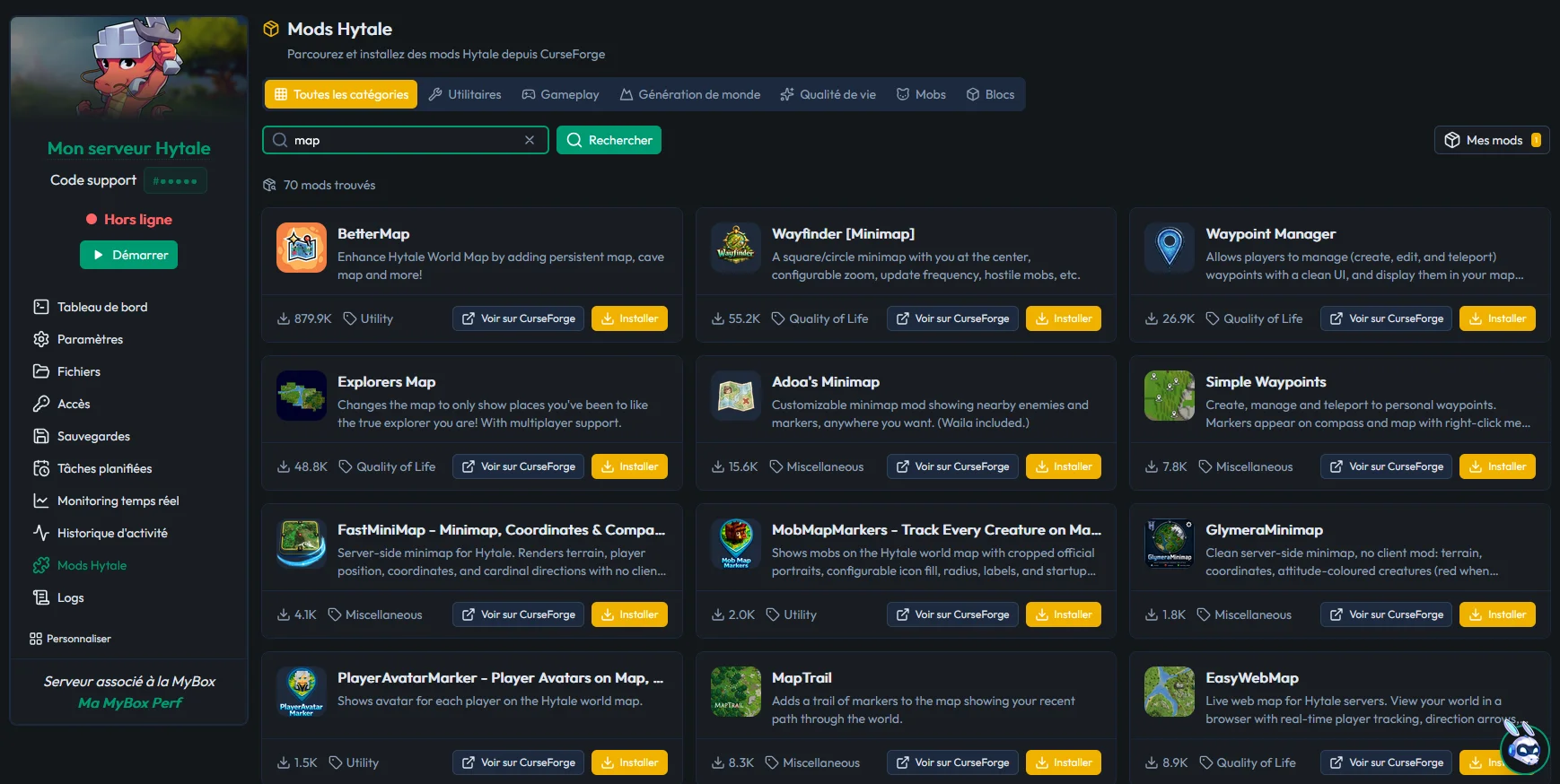The height and width of the screenshot is (784, 1560).
Task: Click the Mods Hytale header cube icon
Action: pyautogui.click(x=271, y=29)
